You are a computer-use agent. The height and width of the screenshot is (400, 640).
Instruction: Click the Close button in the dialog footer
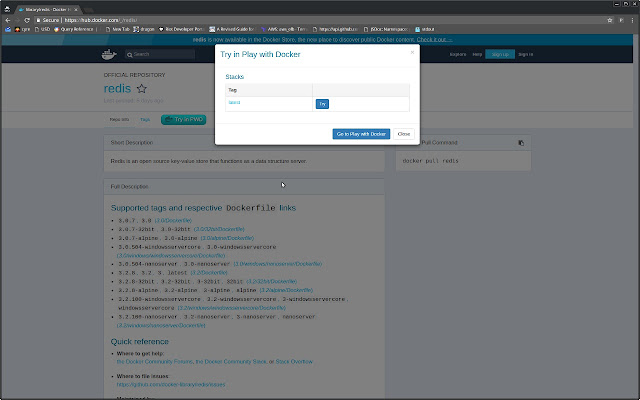pyautogui.click(x=404, y=134)
